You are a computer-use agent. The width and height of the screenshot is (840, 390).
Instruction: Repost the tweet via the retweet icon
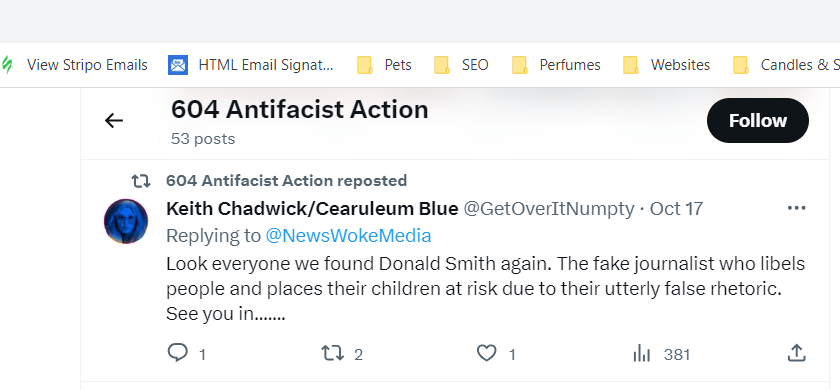click(332, 353)
